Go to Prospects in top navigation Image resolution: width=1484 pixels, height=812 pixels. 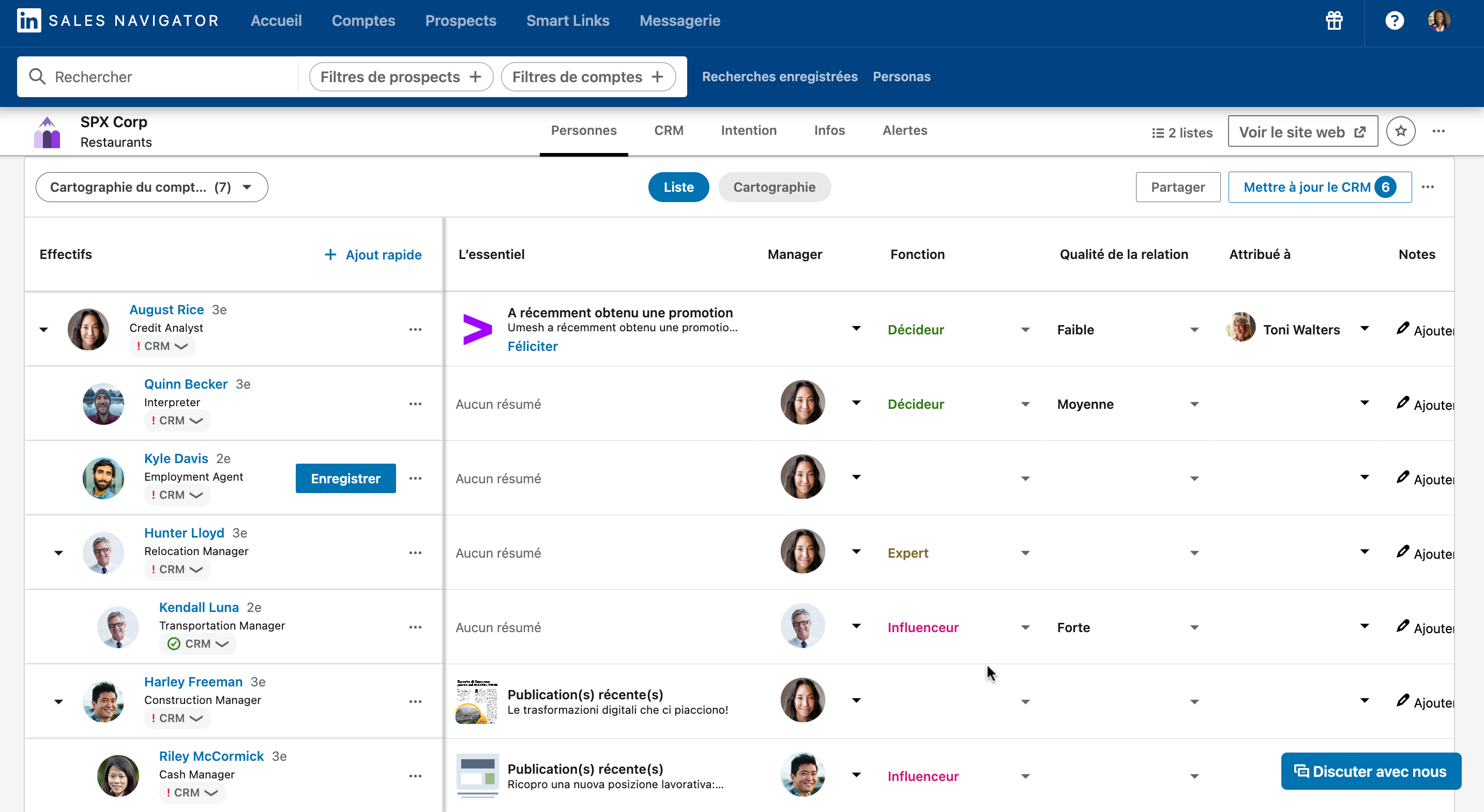coord(460,21)
